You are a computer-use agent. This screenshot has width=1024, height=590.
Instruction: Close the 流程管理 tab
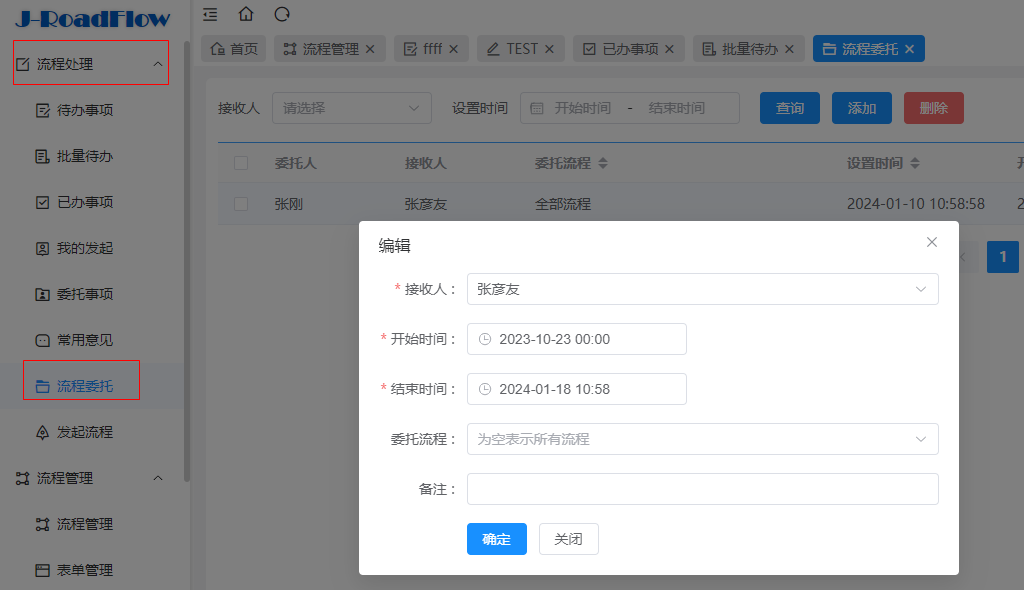click(370, 49)
